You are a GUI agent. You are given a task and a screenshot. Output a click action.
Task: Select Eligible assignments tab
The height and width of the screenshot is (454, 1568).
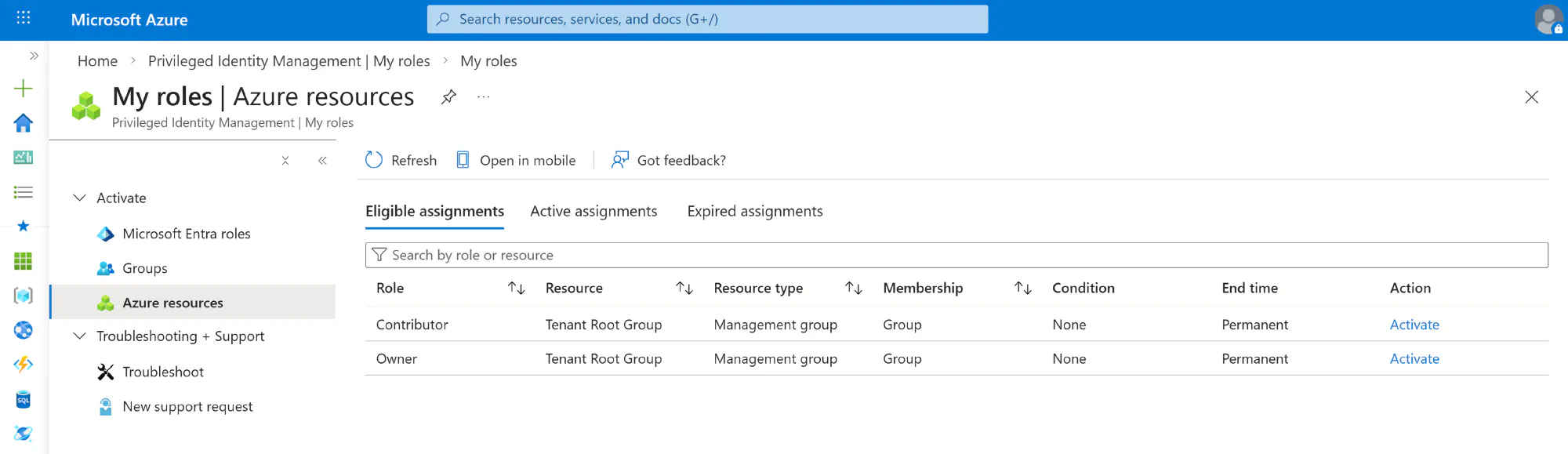click(x=434, y=211)
